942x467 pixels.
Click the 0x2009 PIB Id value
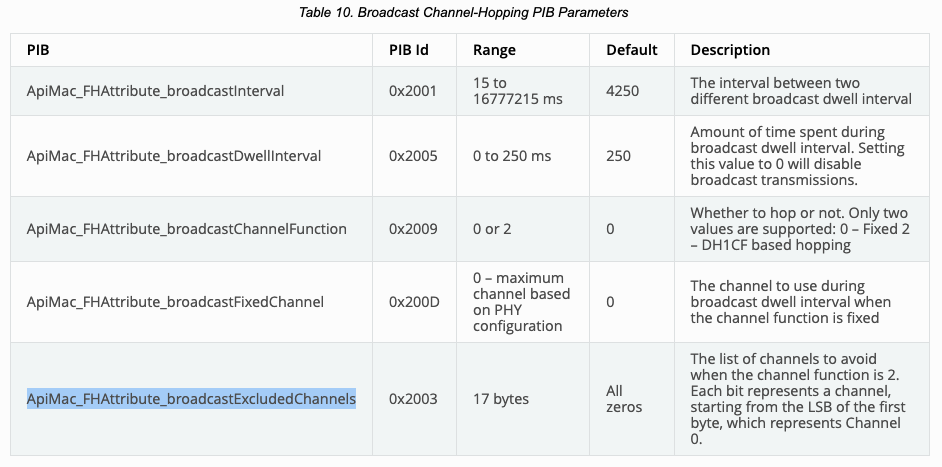click(413, 229)
